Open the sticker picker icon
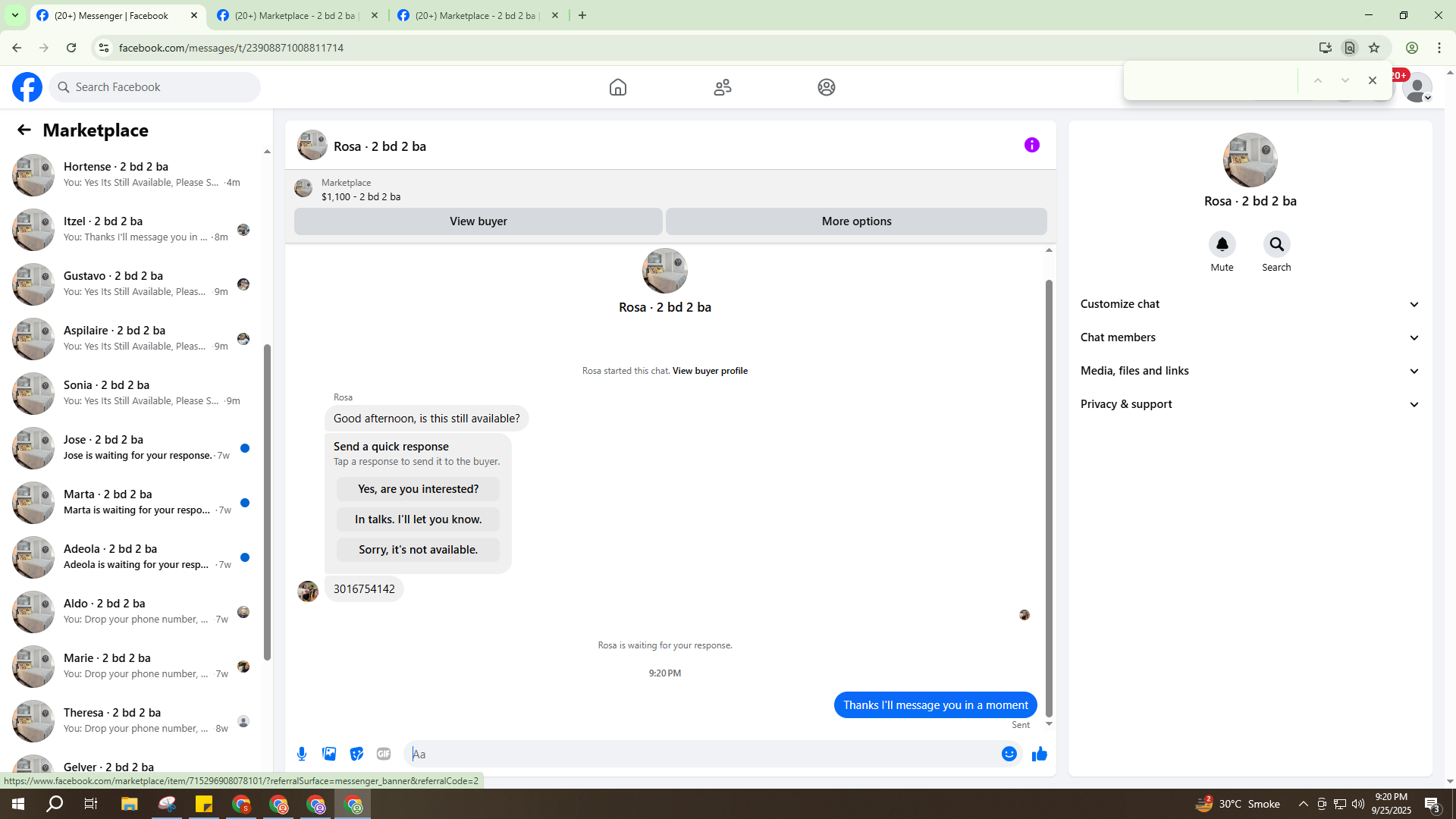 pyautogui.click(x=356, y=754)
